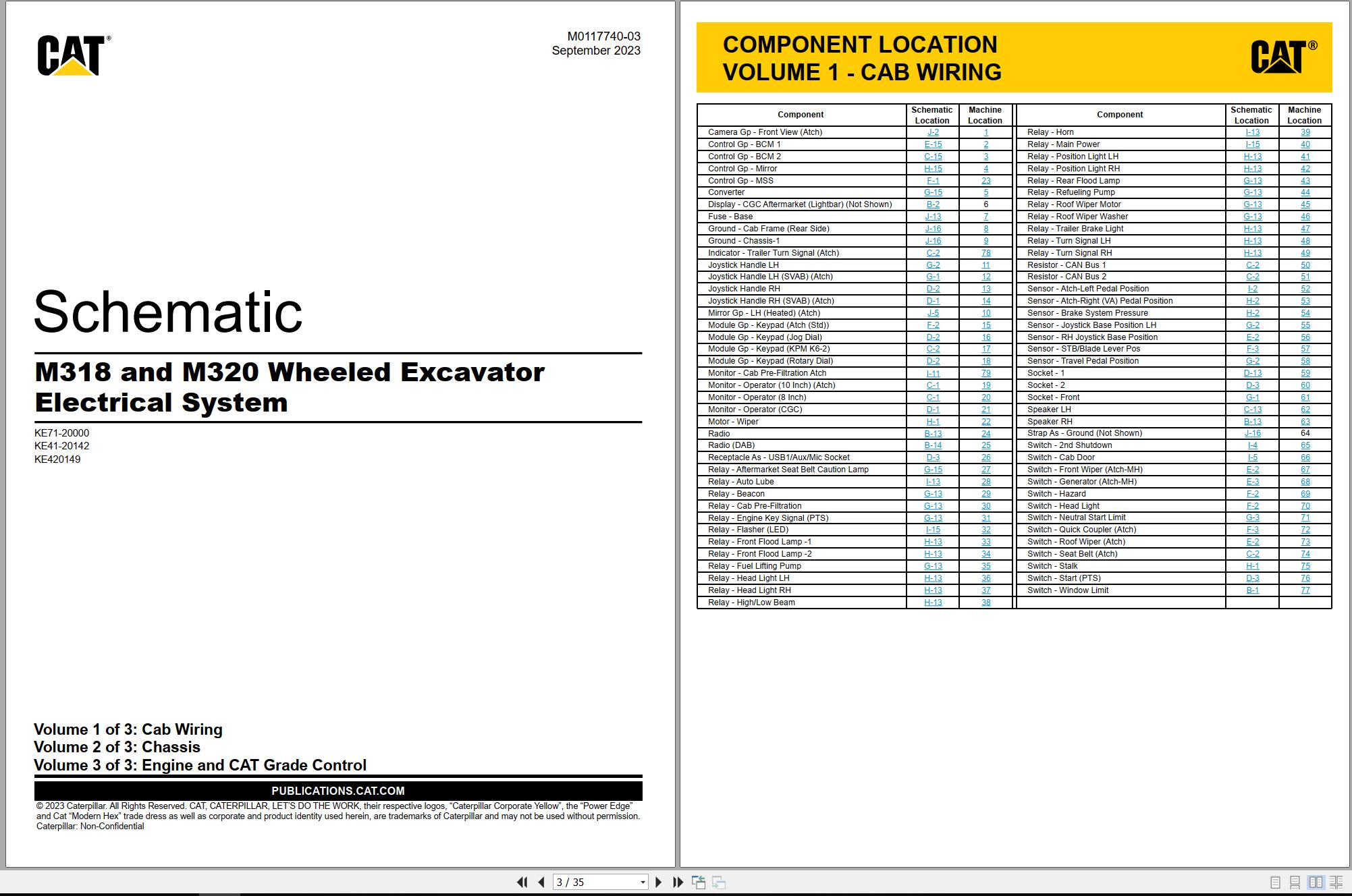
Task: Click 'Volume 1 of 3: Cab Wiring' text
Action: (x=128, y=729)
